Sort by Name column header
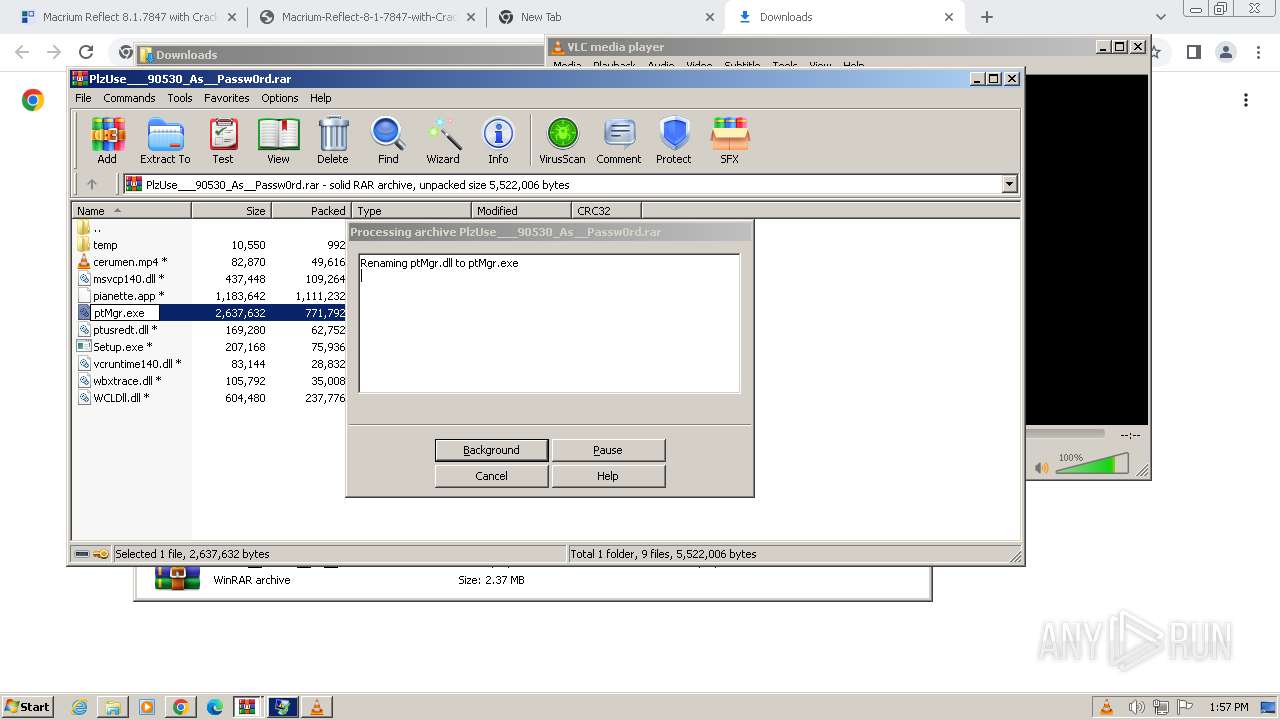 click(131, 211)
